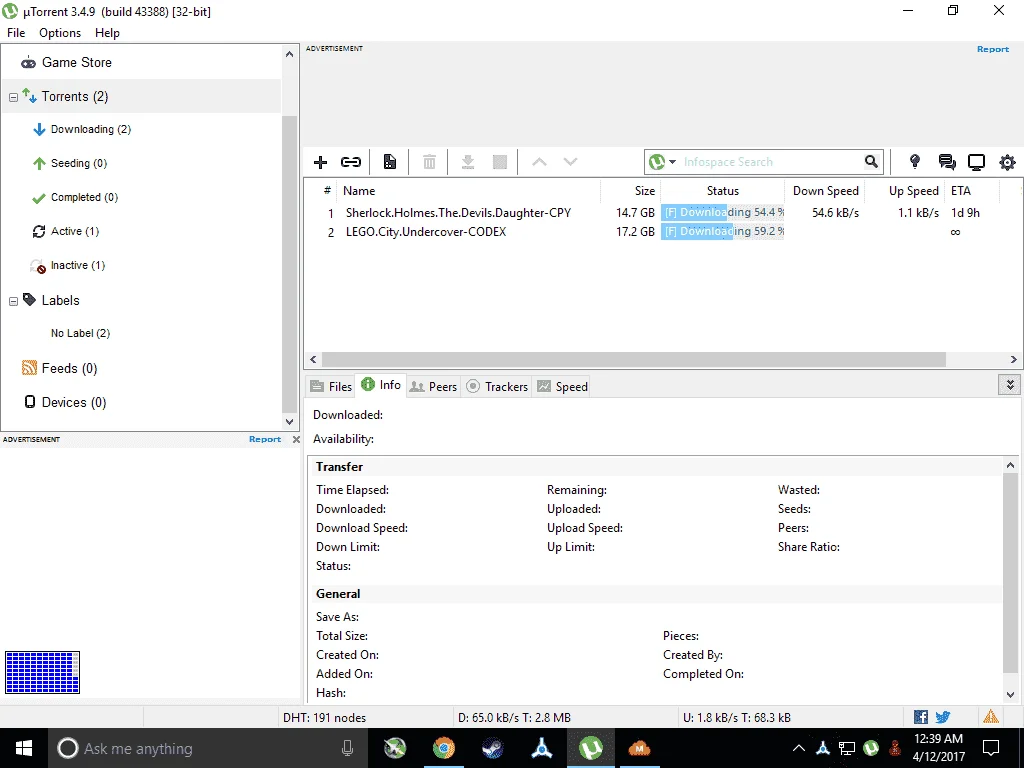The width and height of the screenshot is (1024, 768).
Task: Click the search magnifier icon
Action: click(871, 161)
